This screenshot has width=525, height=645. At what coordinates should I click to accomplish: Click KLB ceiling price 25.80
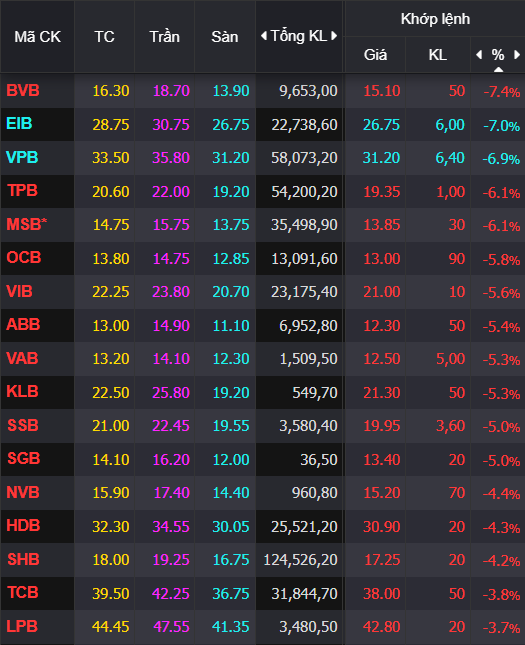tap(171, 393)
